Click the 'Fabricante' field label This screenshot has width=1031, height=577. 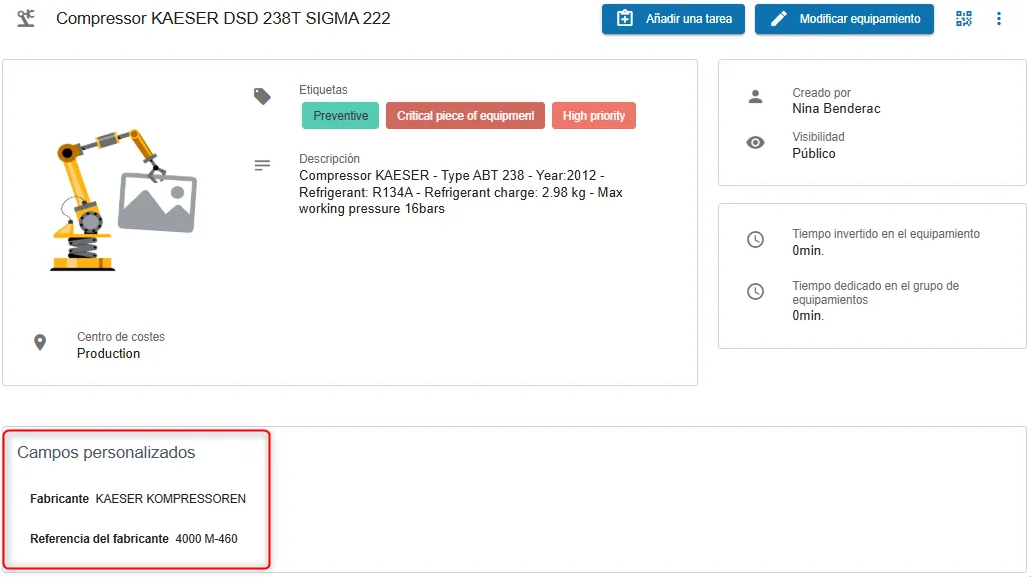[59, 499]
